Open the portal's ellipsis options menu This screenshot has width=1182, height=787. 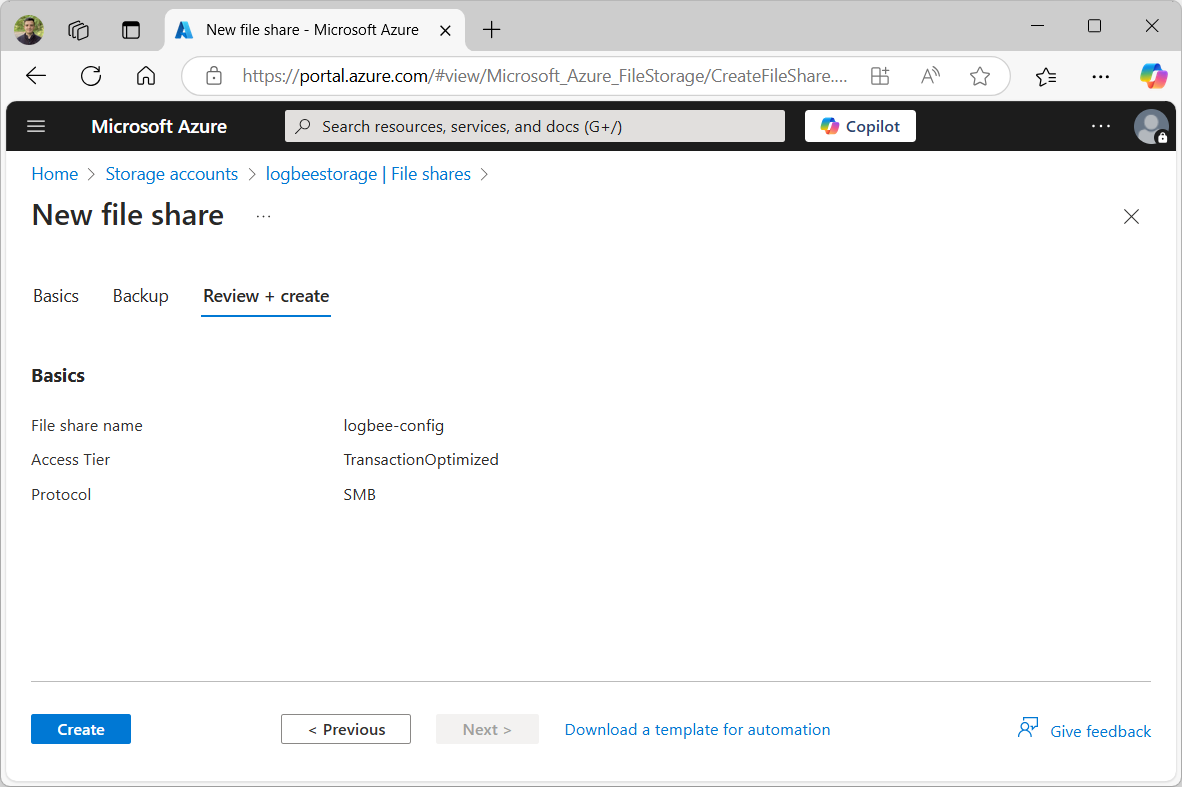point(1100,126)
